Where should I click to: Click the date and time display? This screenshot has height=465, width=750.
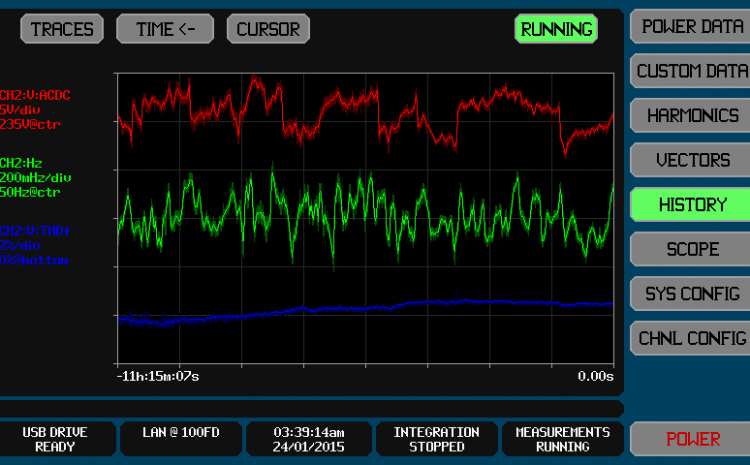308,439
